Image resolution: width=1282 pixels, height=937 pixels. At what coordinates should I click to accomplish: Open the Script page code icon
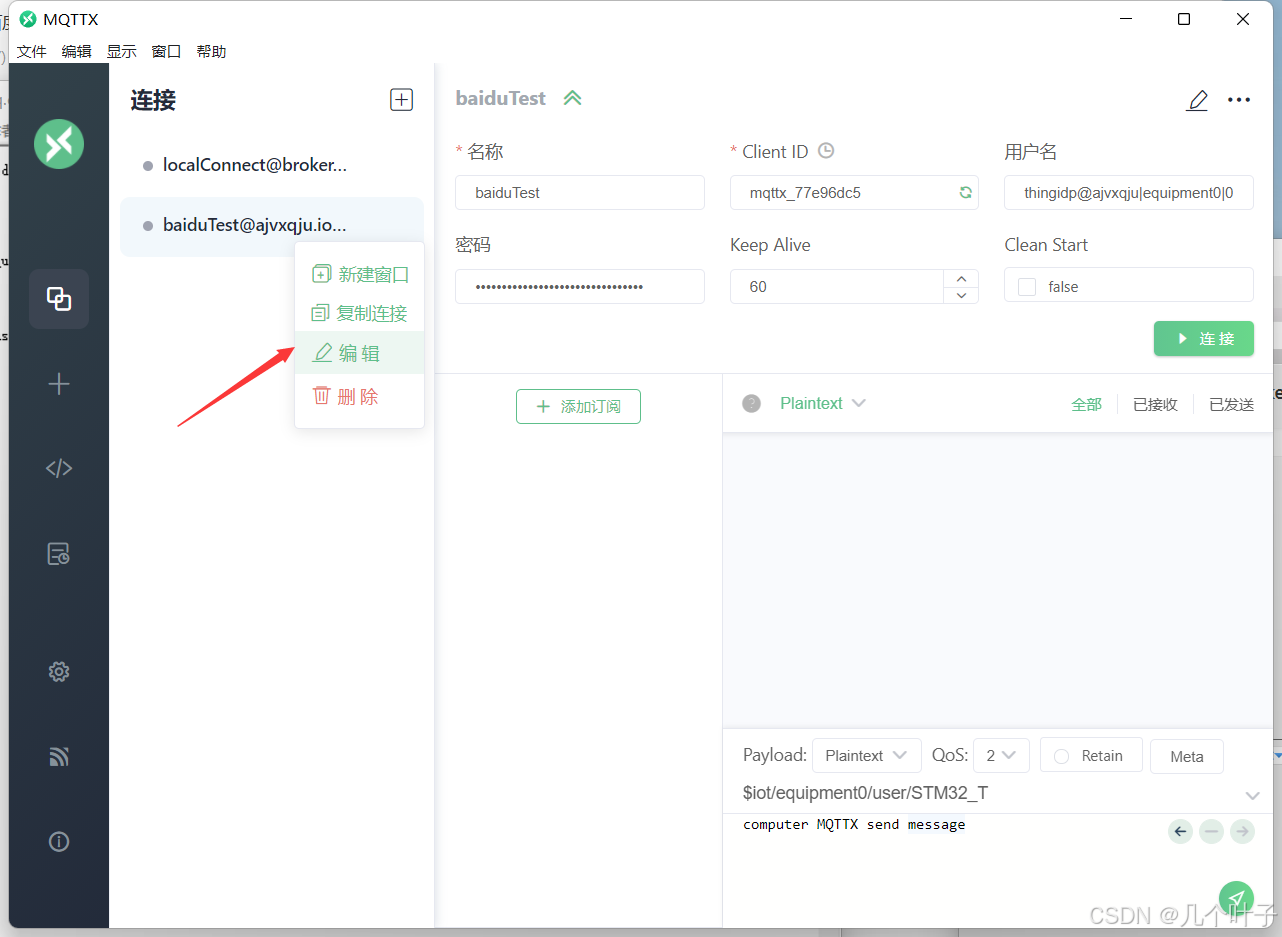pos(59,468)
